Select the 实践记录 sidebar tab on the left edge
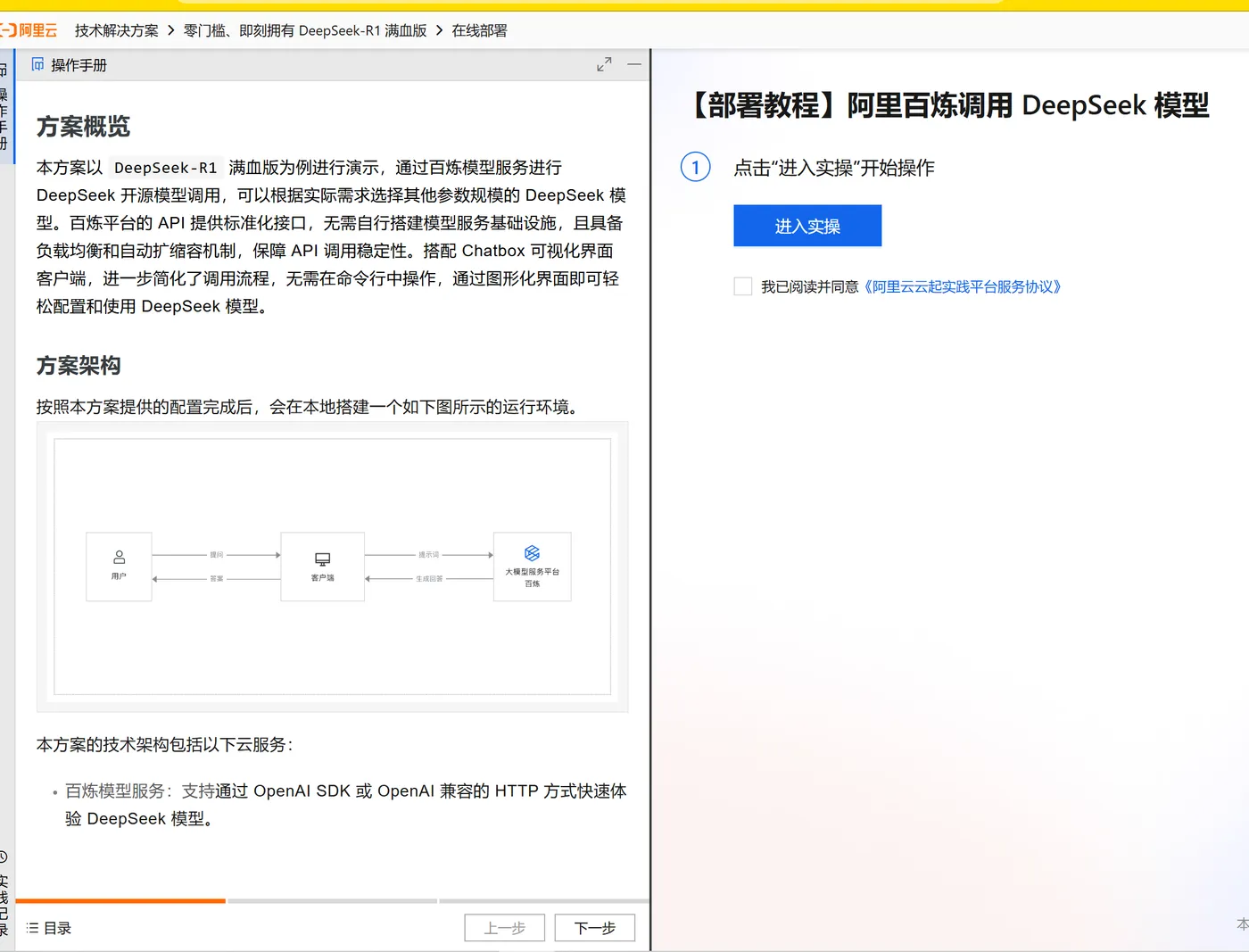This screenshot has height=952, width=1249. tap(5, 892)
